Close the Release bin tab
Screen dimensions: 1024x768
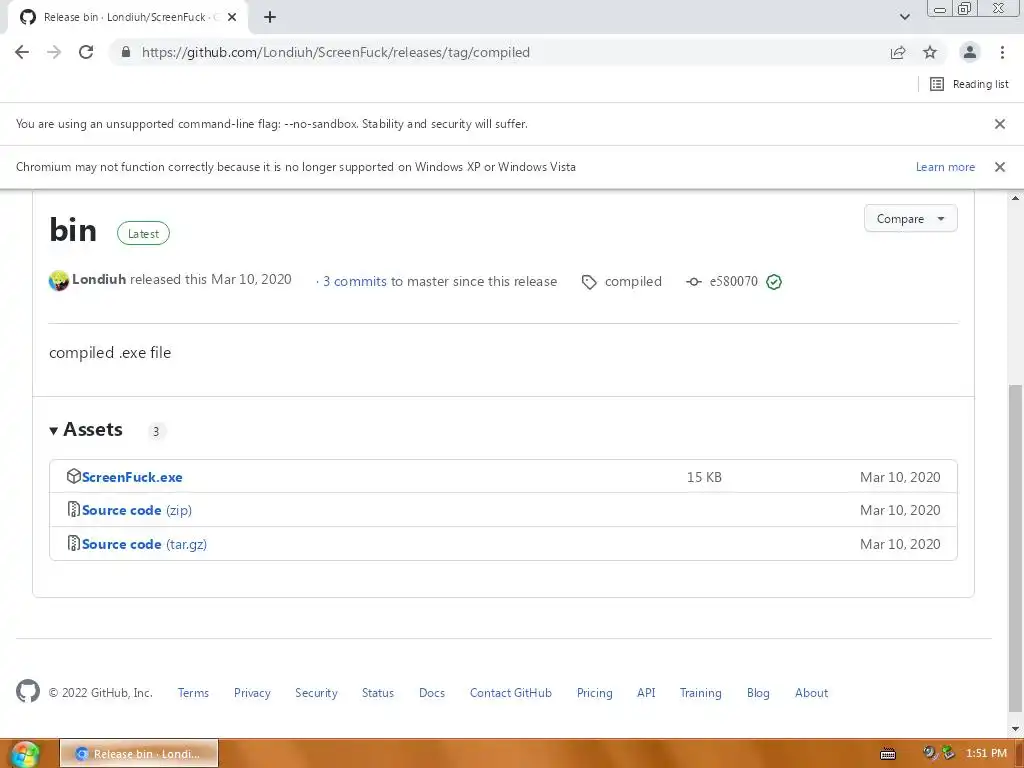(232, 18)
